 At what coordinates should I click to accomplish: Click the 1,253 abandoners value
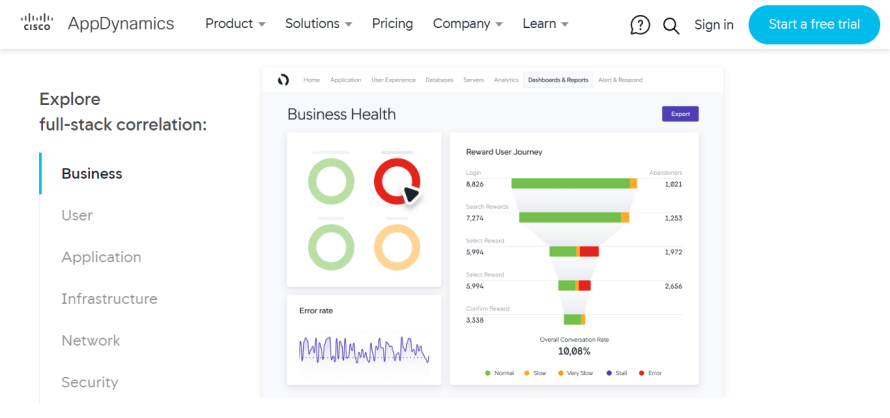pyautogui.click(x=673, y=218)
